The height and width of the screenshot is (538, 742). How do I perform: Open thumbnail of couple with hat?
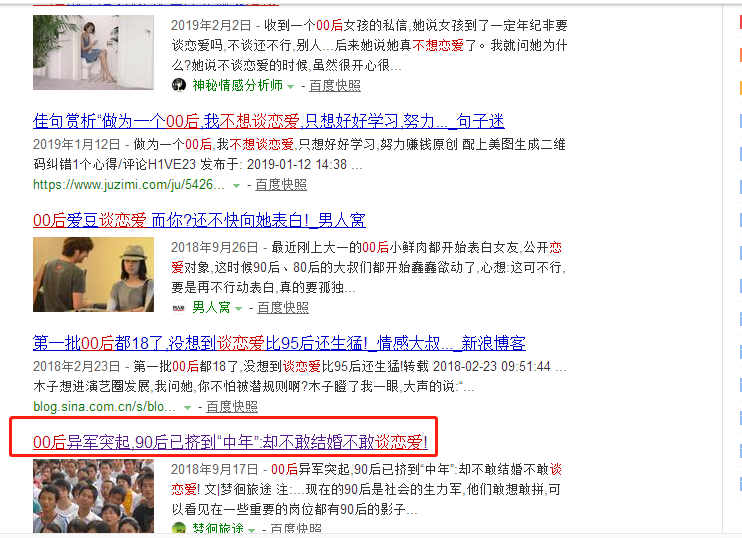click(x=93, y=274)
